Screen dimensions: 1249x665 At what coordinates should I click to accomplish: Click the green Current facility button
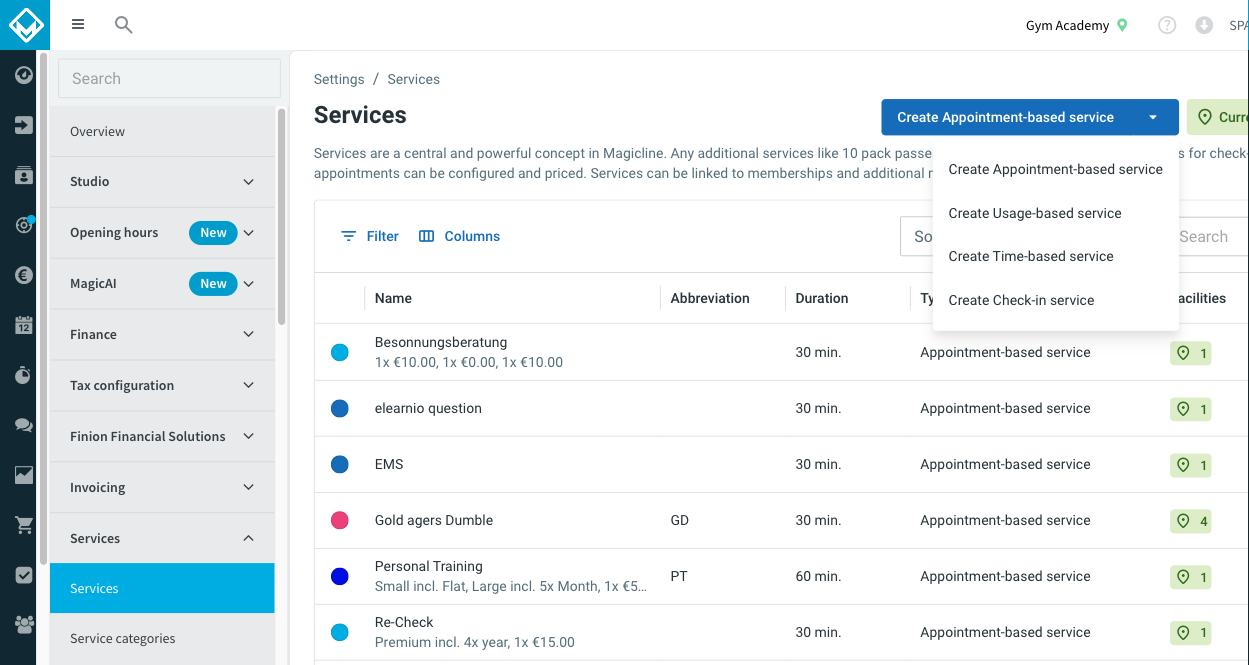point(1218,117)
